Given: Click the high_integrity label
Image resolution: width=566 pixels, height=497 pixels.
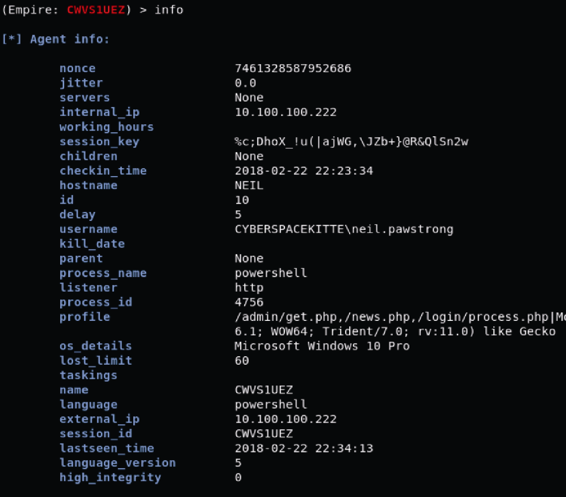Looking at the screenshot, I should pyautogui.click(x=110, y=478).
